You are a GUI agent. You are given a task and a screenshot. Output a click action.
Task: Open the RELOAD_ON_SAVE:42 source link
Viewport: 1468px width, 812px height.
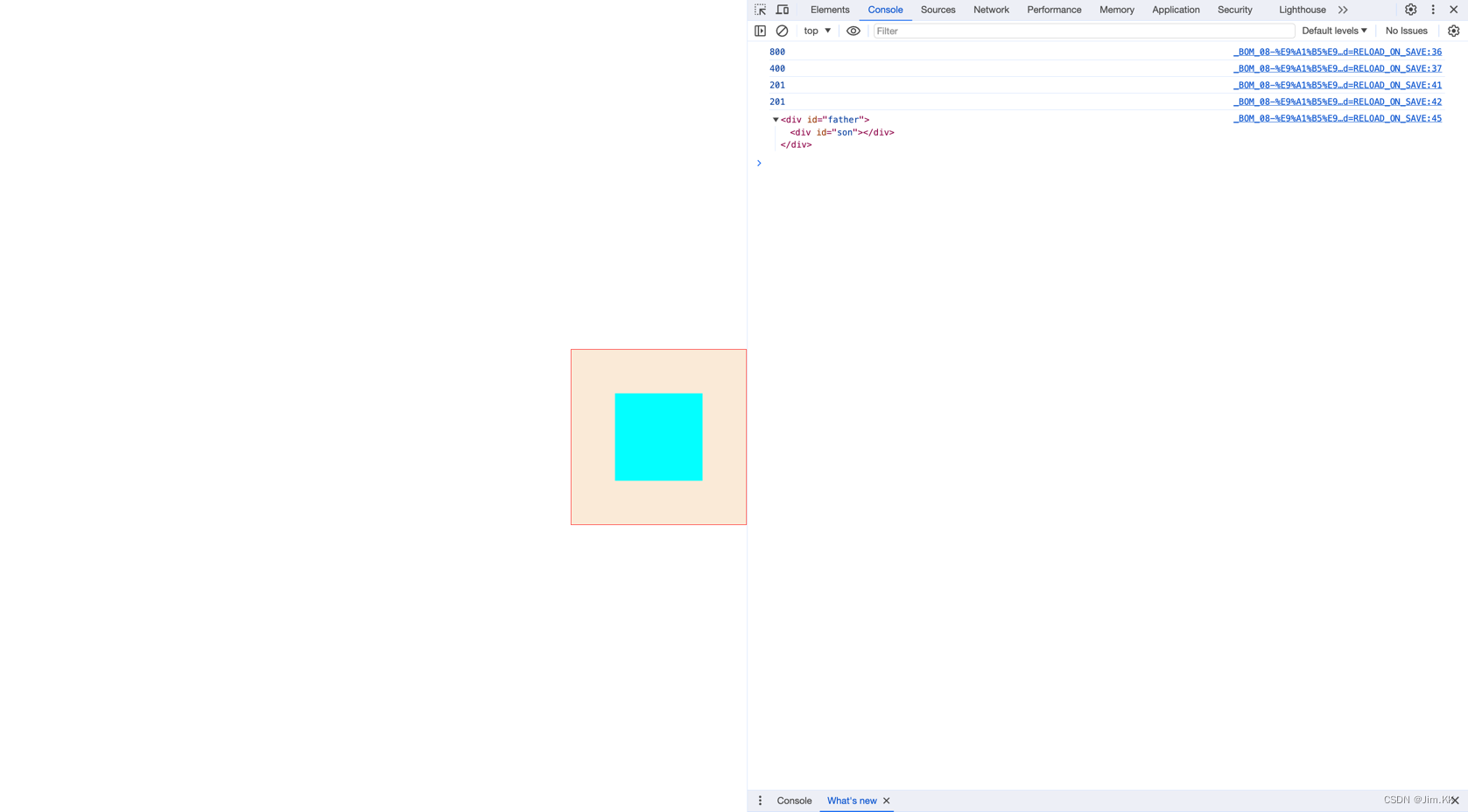pyautogui.click(x=1338, y=101)
